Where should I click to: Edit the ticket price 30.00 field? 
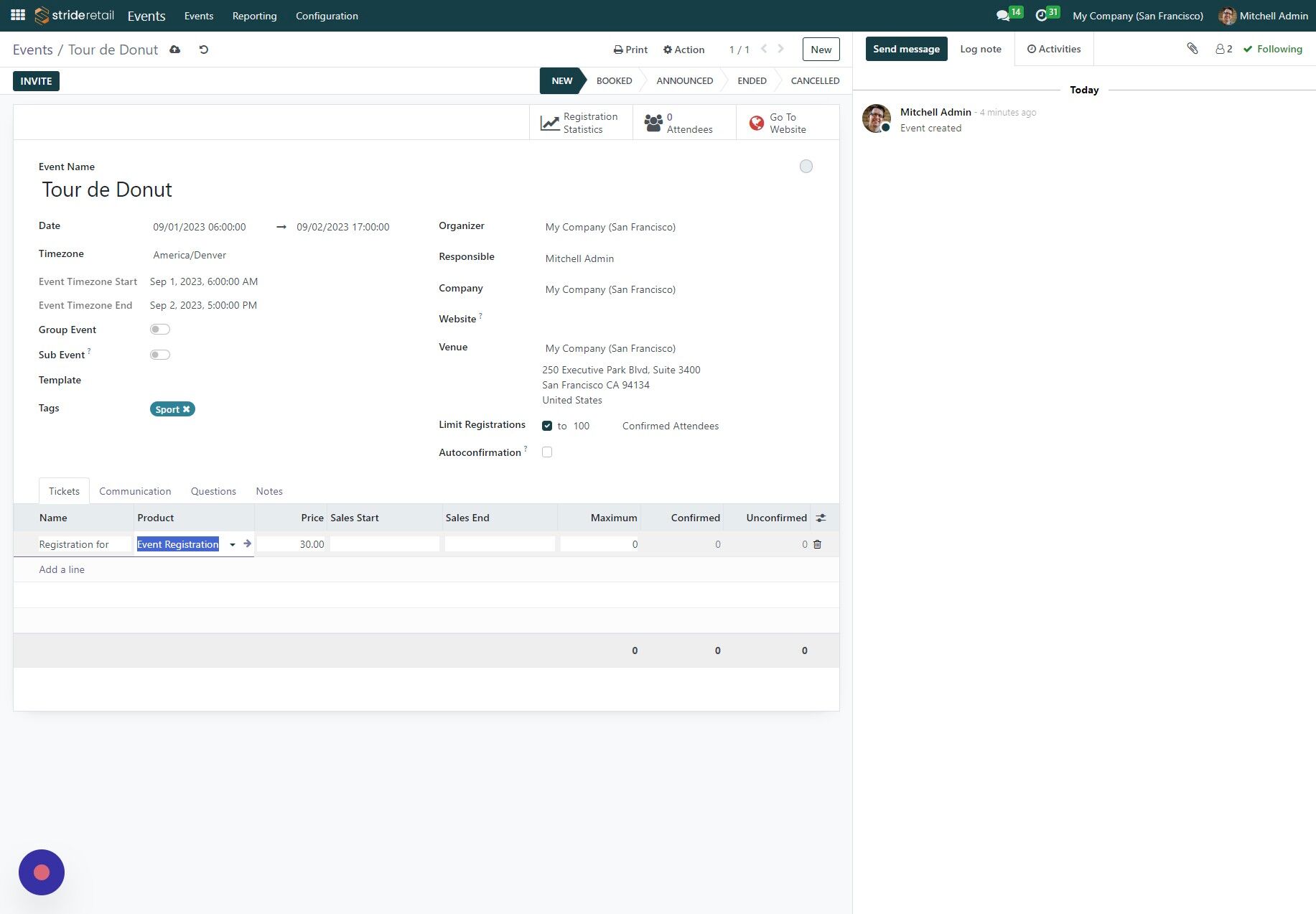tap(291, 544)
